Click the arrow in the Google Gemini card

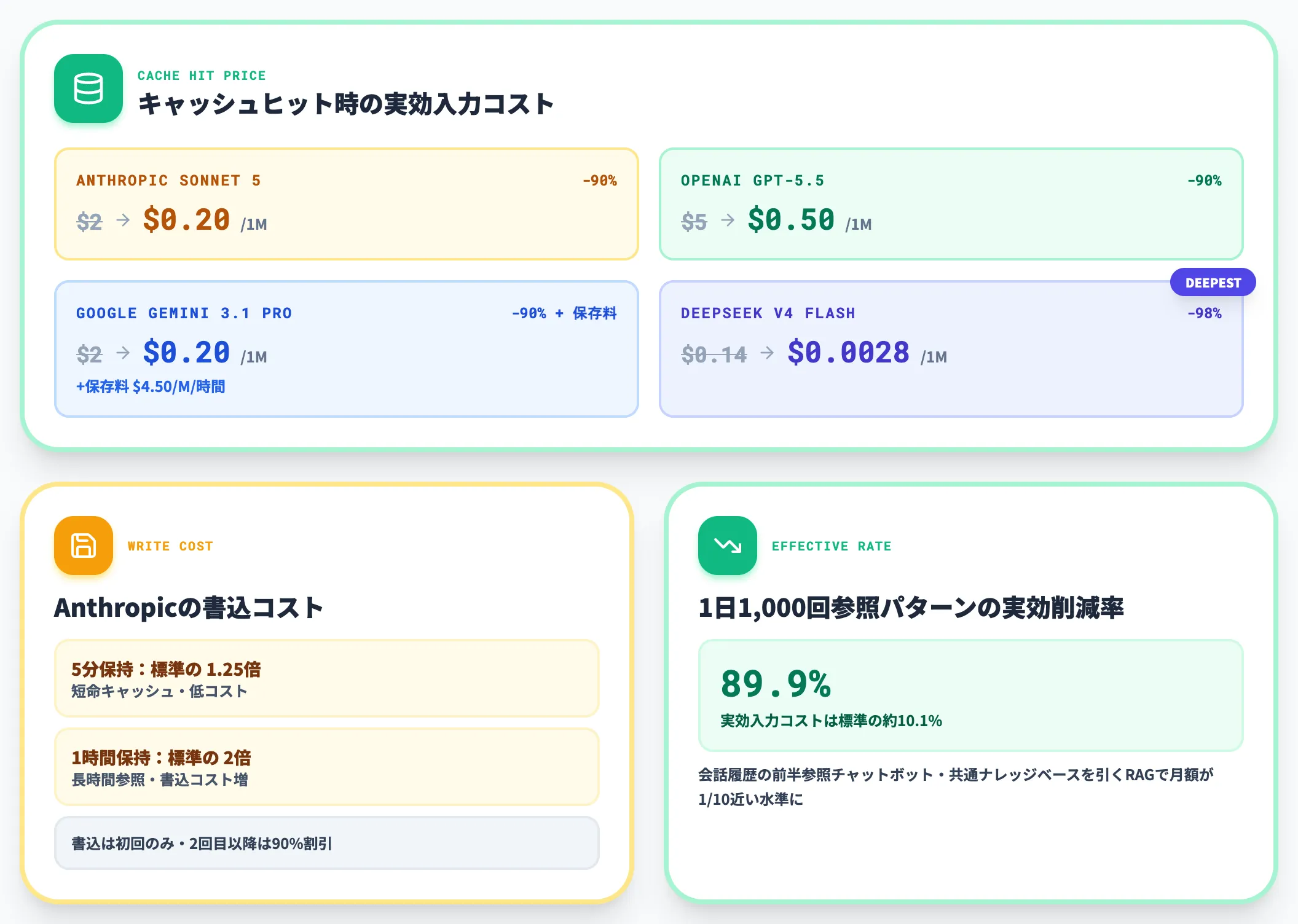pos(123,353)
